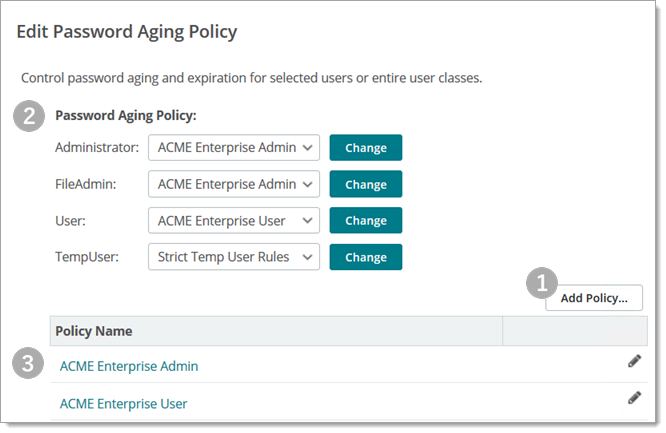Viewport: 666px width, 433px height.
Task: Click the pencil icon for ACME Enterprise Admin
Action: [634, 361]
